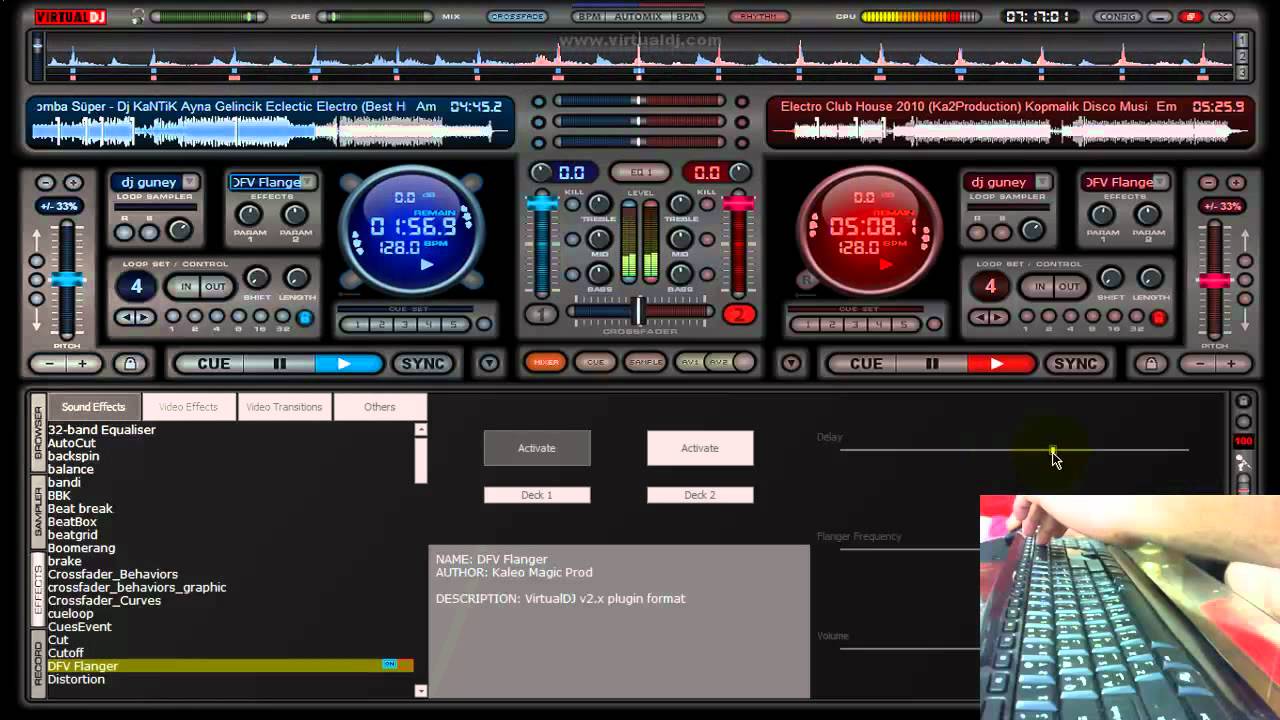
Task: Click the blue left deck pitch slider handle
Action: click(x=68, y=280)
